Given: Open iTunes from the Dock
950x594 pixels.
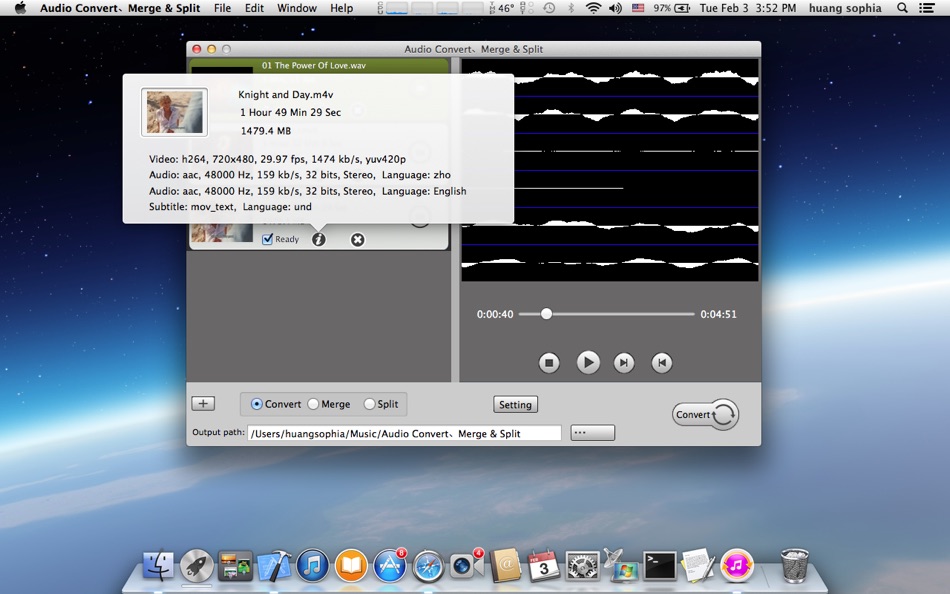Looking at the screenshot, I should (313, 566).
